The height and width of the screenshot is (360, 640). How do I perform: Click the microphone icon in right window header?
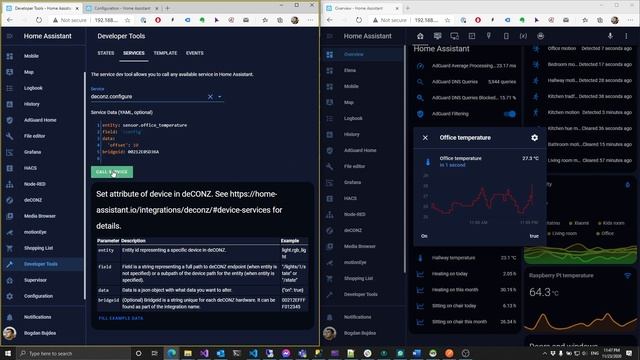[610, 36]
